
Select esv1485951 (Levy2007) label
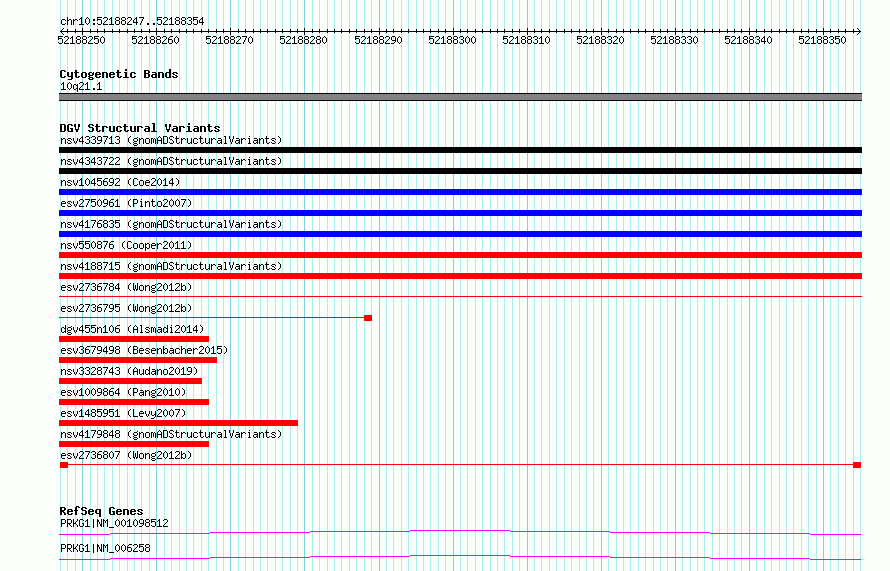coord(123,413)
